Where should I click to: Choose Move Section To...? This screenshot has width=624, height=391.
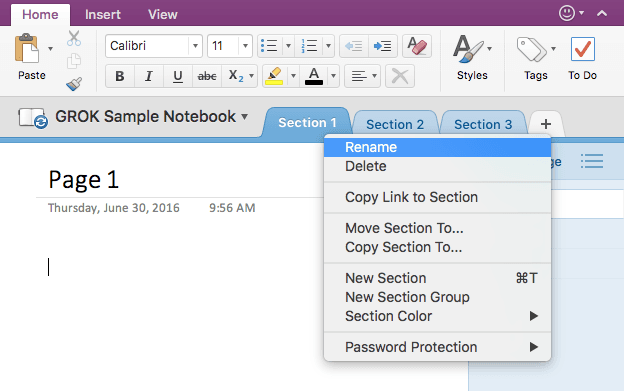point(437,228)
